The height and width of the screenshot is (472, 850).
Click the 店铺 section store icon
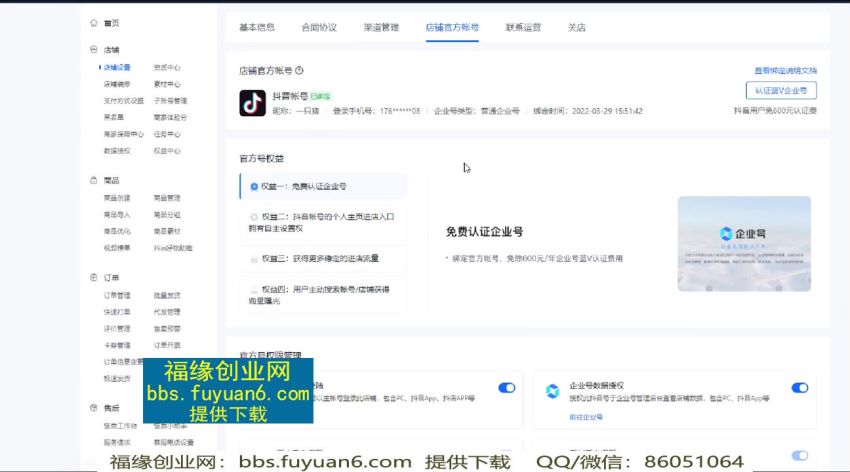(93, 49)
